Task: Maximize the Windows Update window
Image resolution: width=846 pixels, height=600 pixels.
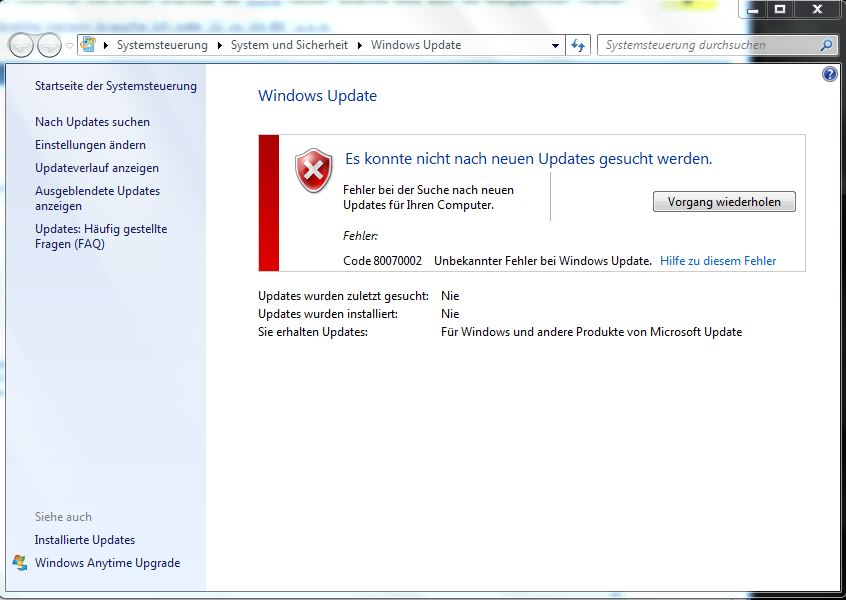Action: (780, 9)
